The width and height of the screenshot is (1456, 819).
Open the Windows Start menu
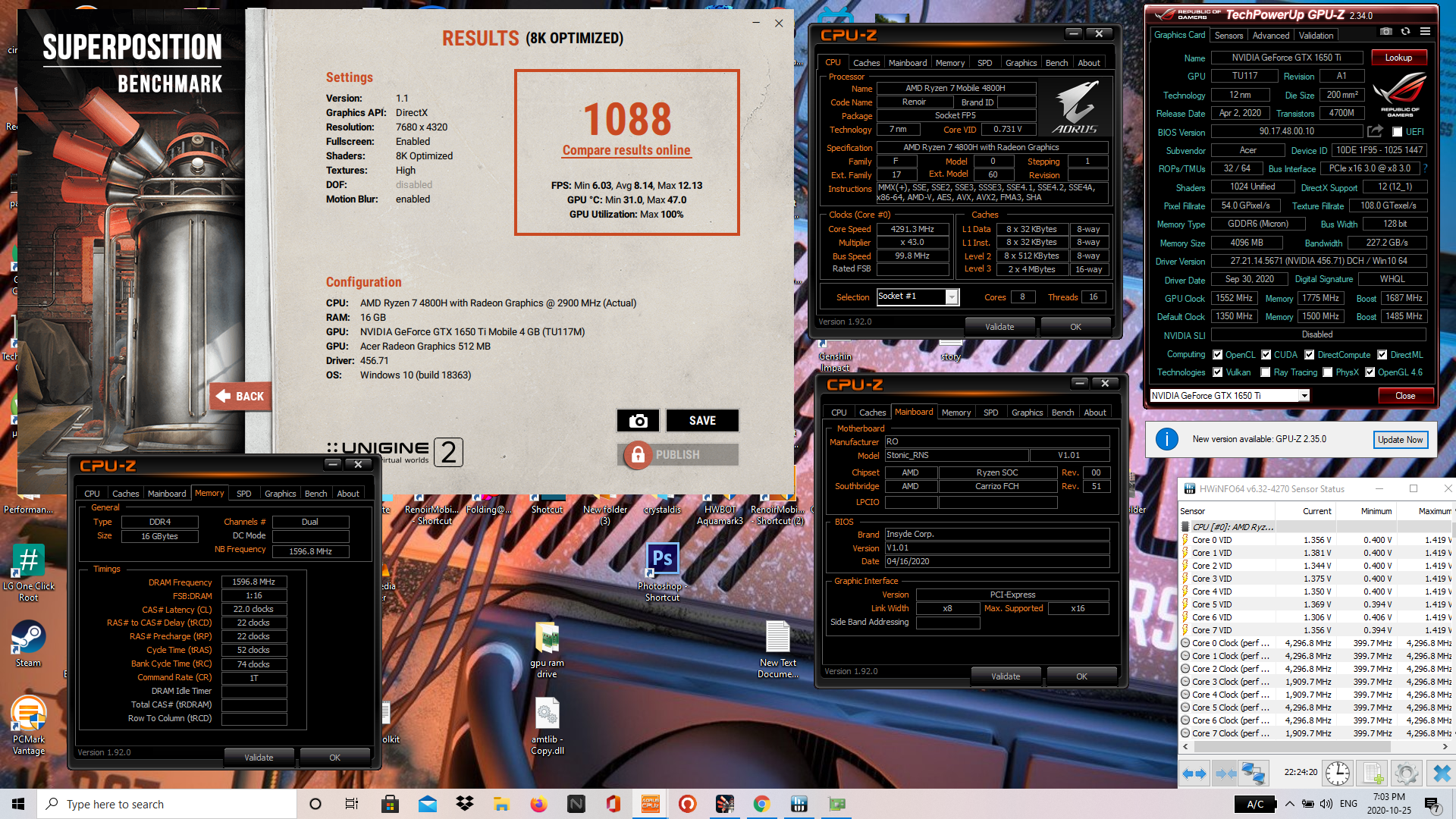click(x=18, y=804)
